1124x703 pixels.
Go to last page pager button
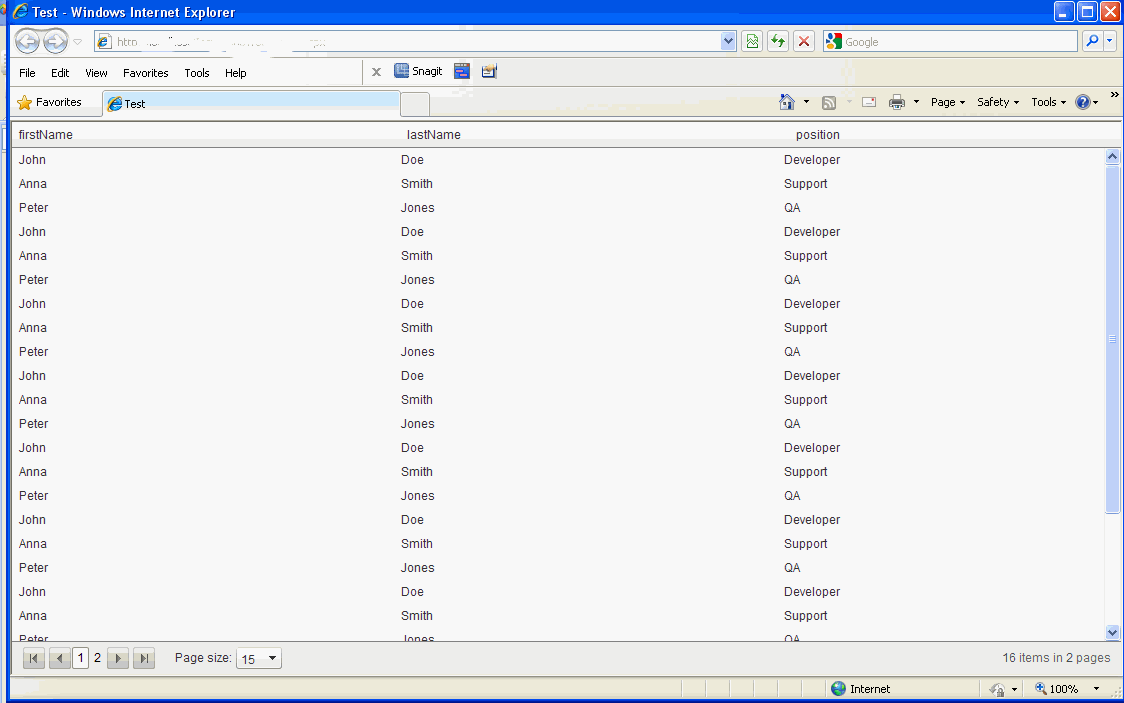click(x=144, y=658)
